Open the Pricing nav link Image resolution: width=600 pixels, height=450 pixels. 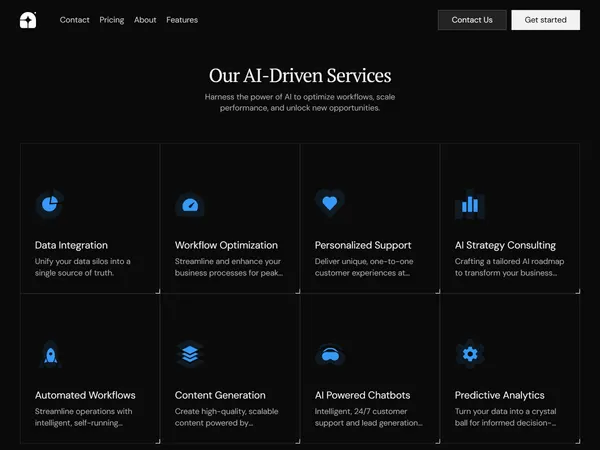pos(112,20)
